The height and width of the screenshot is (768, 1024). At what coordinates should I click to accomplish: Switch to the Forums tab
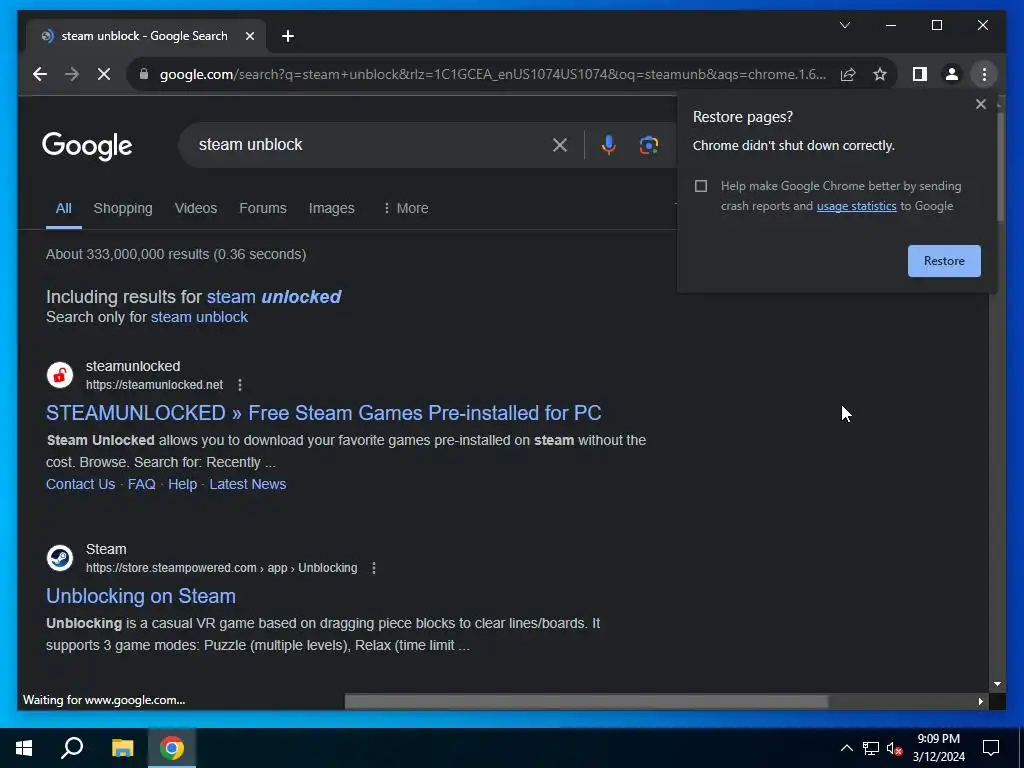click(x=263, y=208)
